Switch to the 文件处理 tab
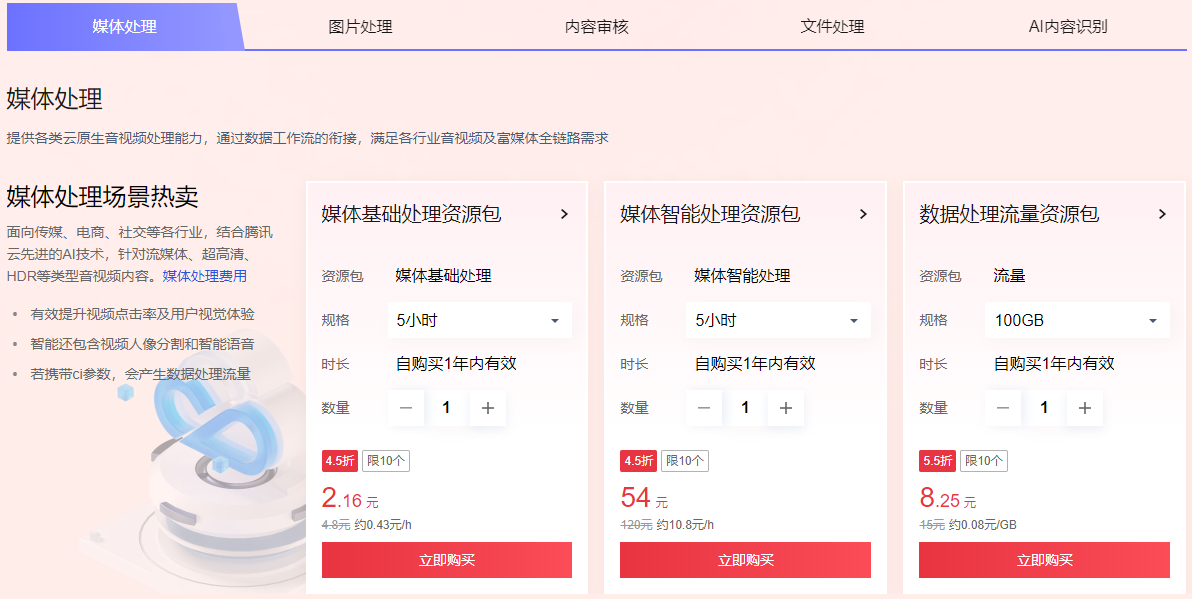 point(832,27)
